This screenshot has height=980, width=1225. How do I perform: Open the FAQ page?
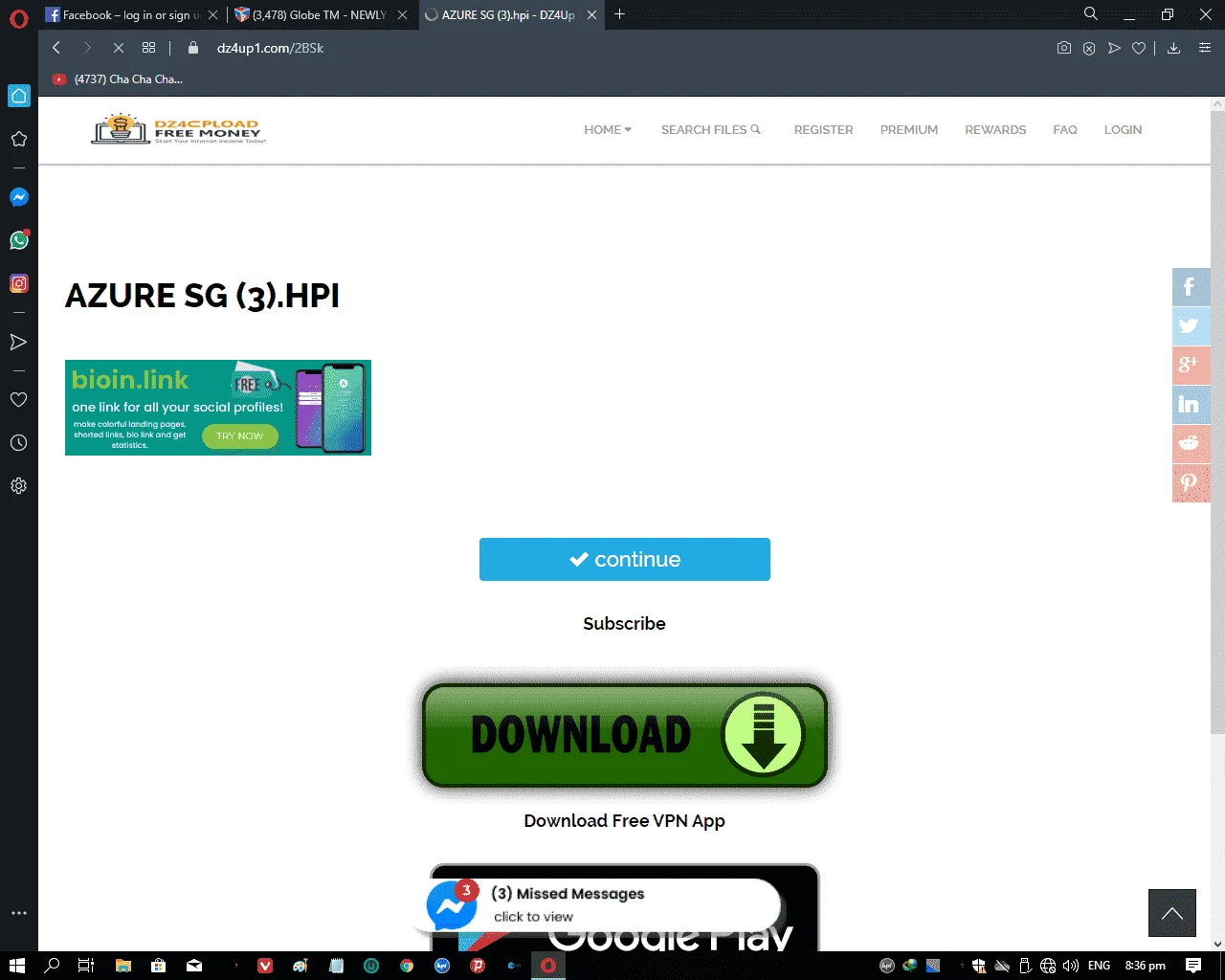pos(1065,130)
